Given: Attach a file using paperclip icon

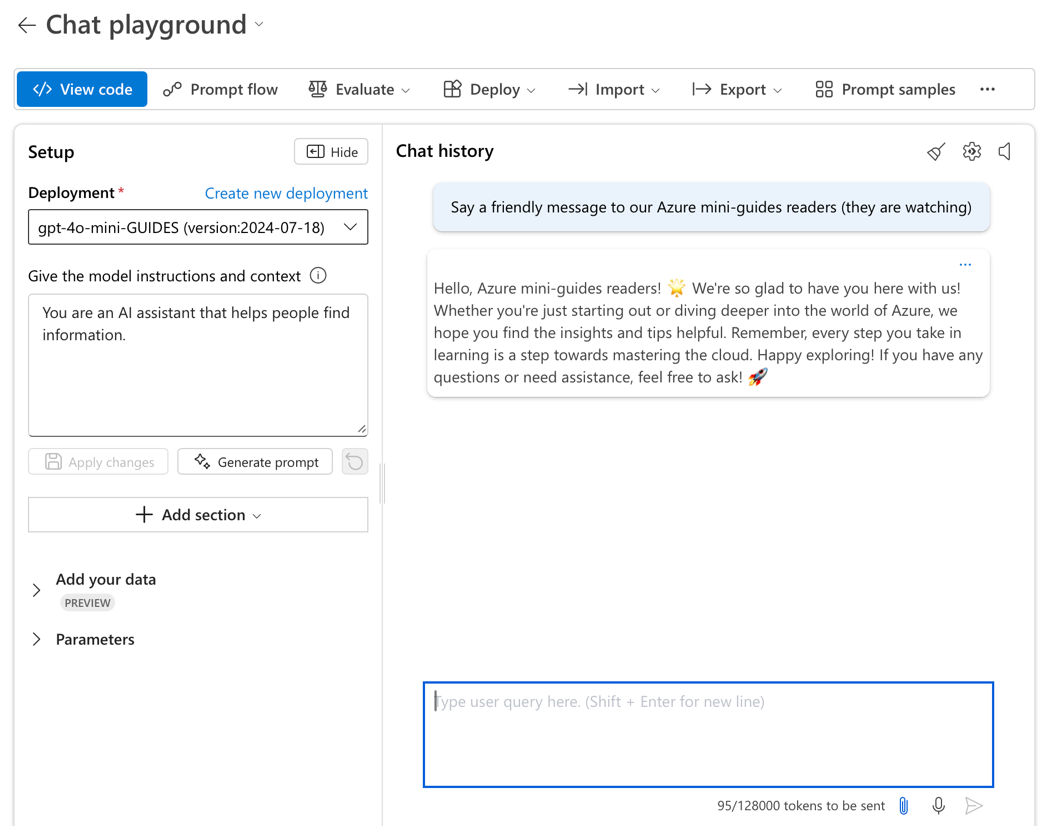Looking at the screenshot, I should [904, 806].
